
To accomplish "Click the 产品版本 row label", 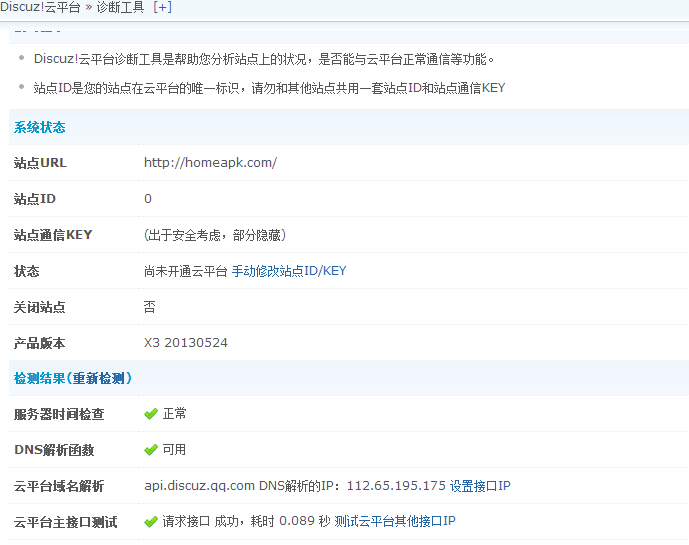I will tap(40, 343).
